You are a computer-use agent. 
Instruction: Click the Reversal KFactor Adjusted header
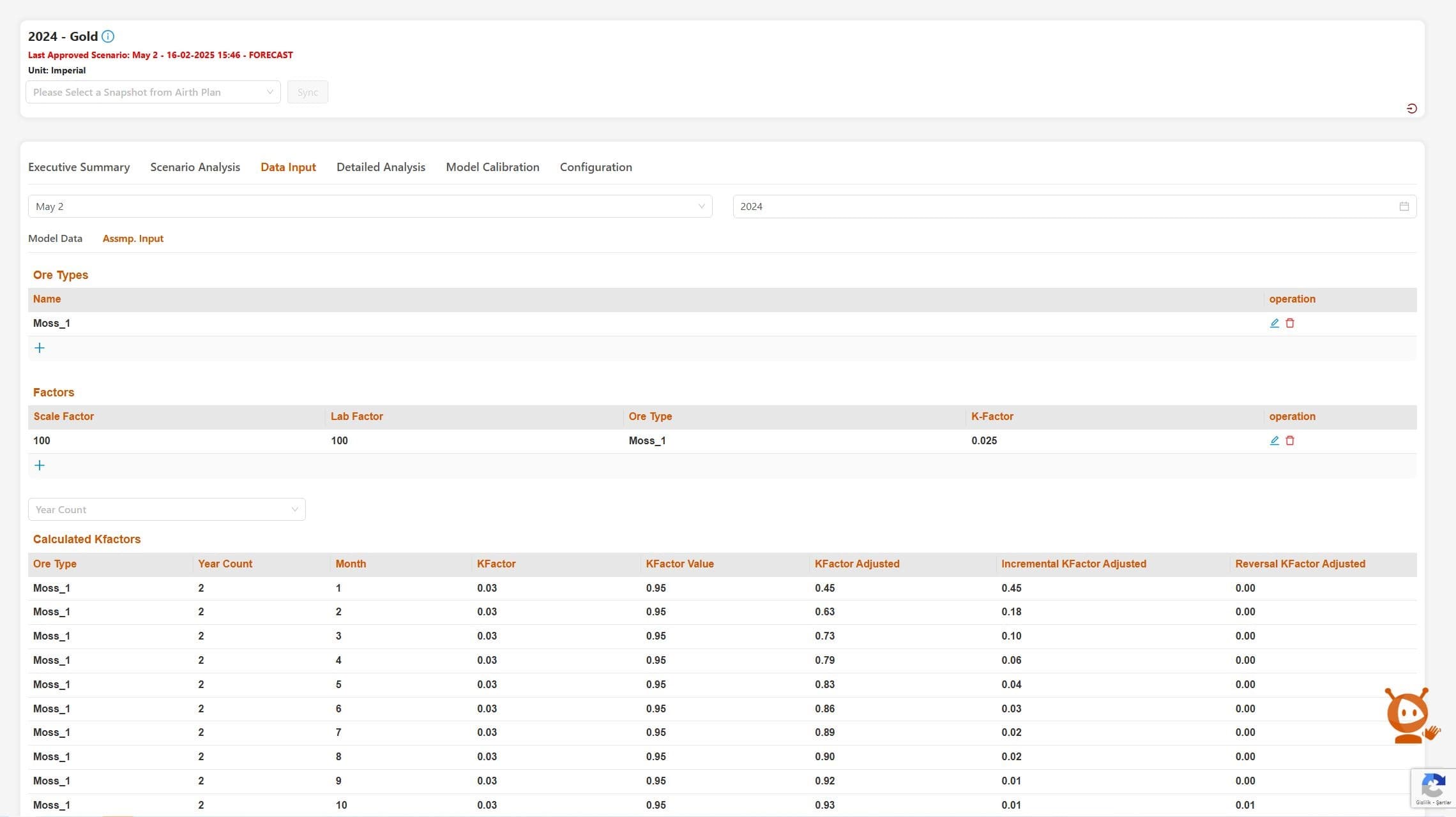pos(1300,564)
